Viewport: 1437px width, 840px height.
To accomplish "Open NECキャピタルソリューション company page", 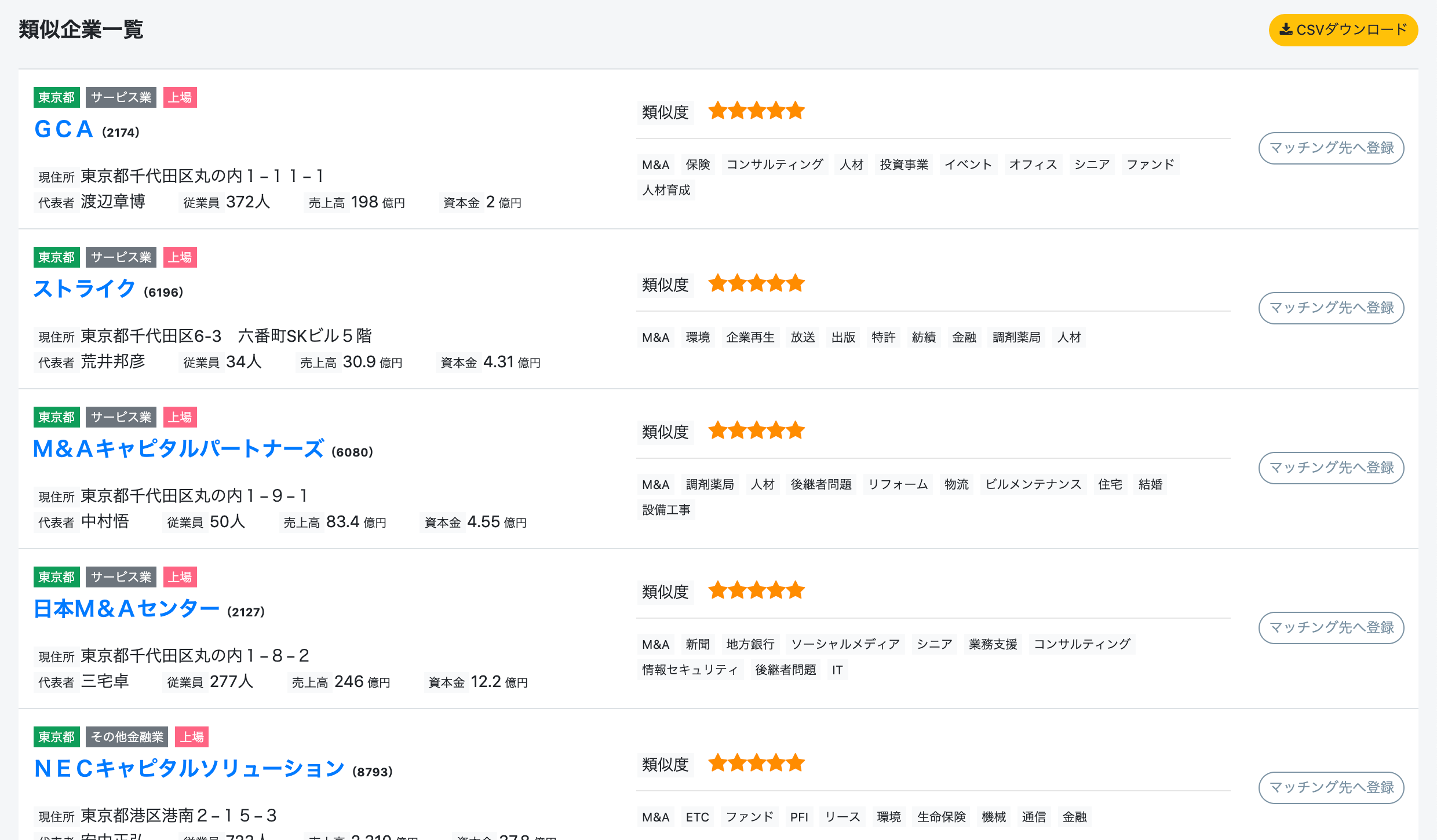I will 189,769.
